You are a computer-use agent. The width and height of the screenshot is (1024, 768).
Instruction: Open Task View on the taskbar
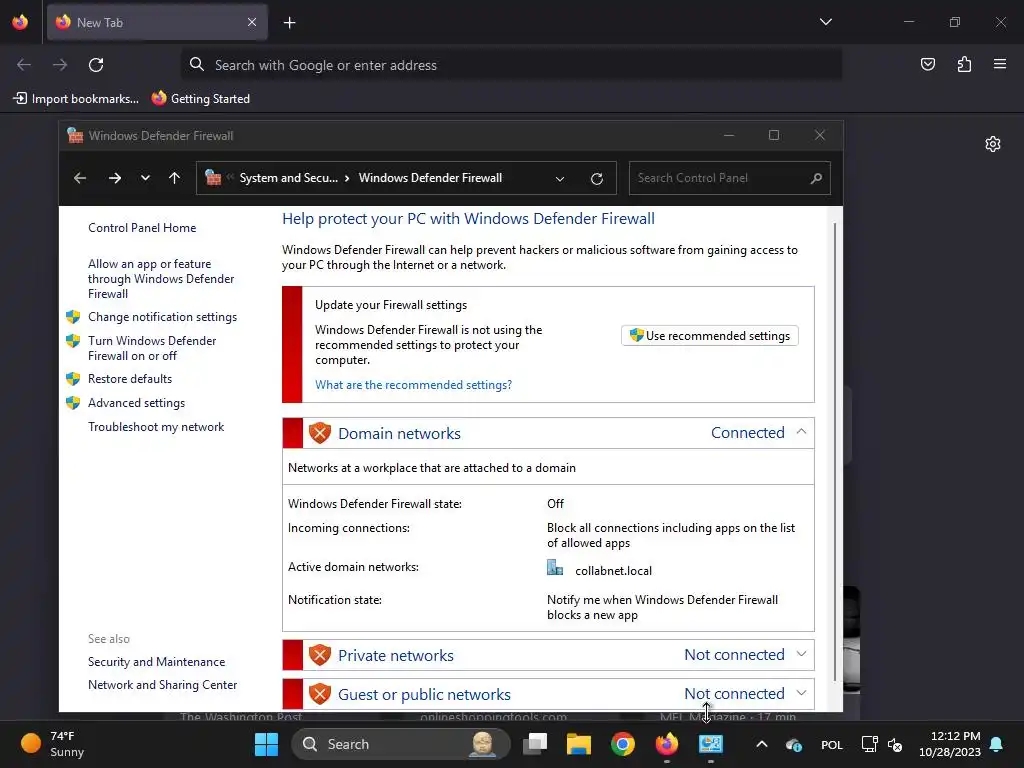535,744
